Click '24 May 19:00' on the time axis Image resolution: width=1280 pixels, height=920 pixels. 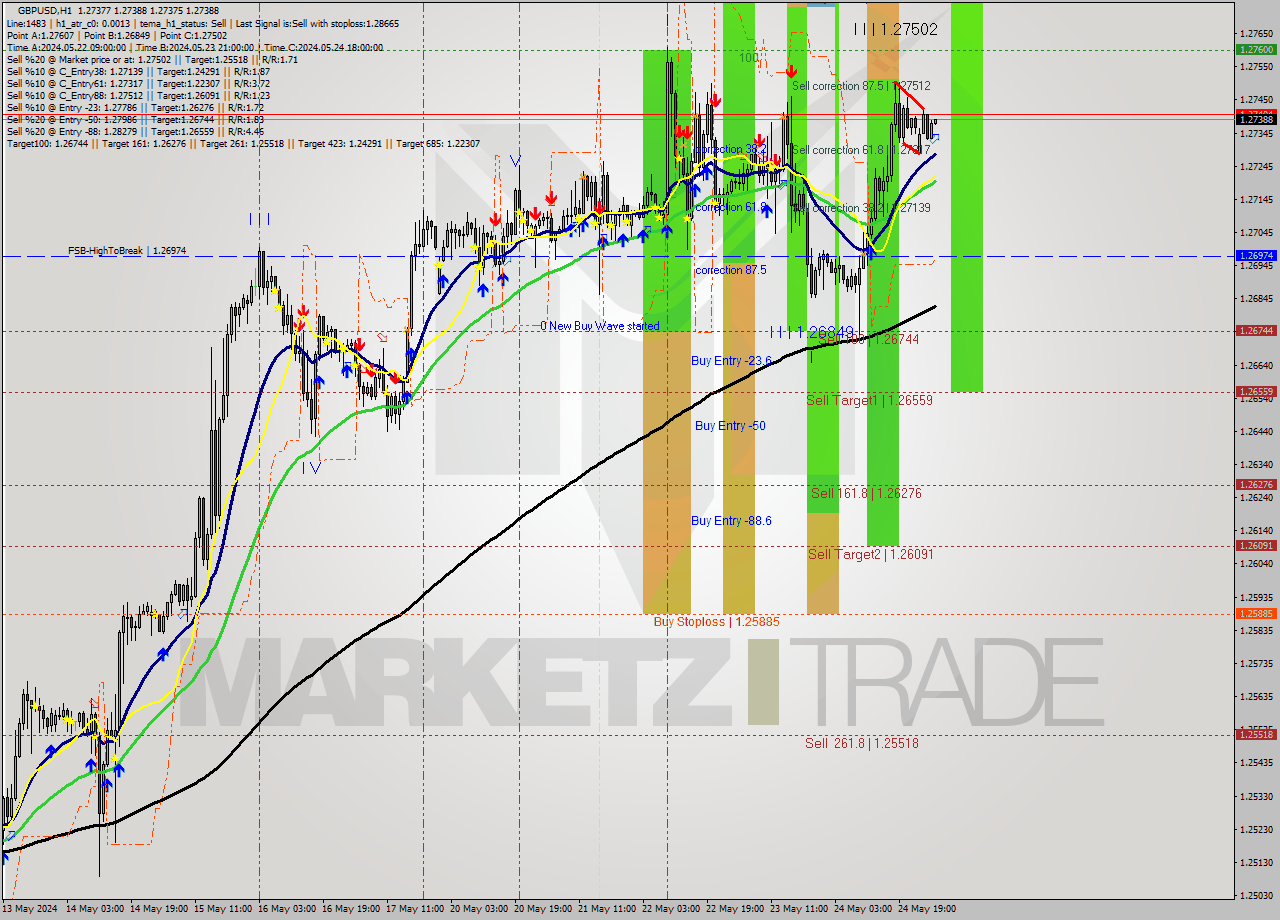point(926,909)
